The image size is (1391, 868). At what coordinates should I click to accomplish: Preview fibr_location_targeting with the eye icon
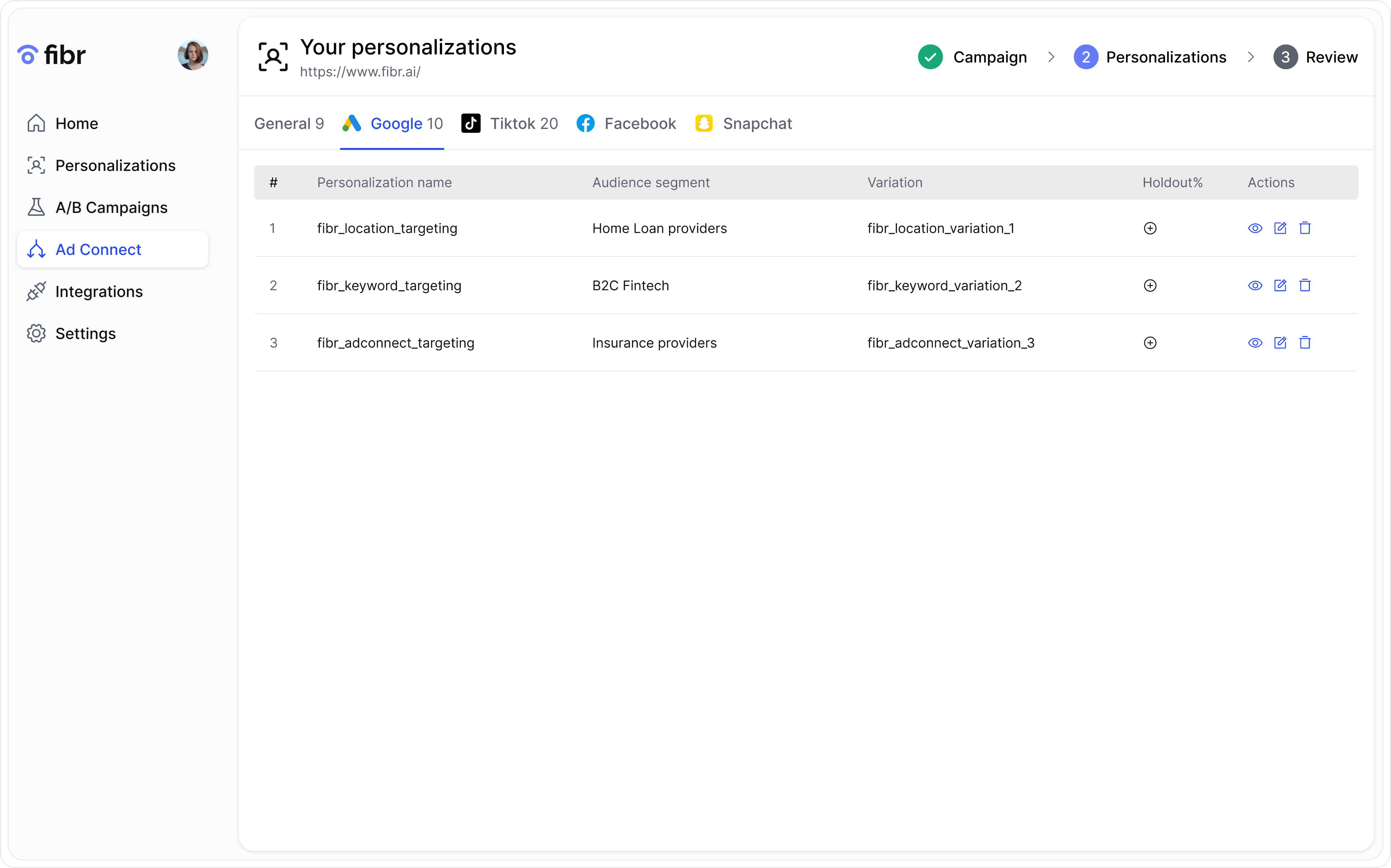click(1255, 228)
